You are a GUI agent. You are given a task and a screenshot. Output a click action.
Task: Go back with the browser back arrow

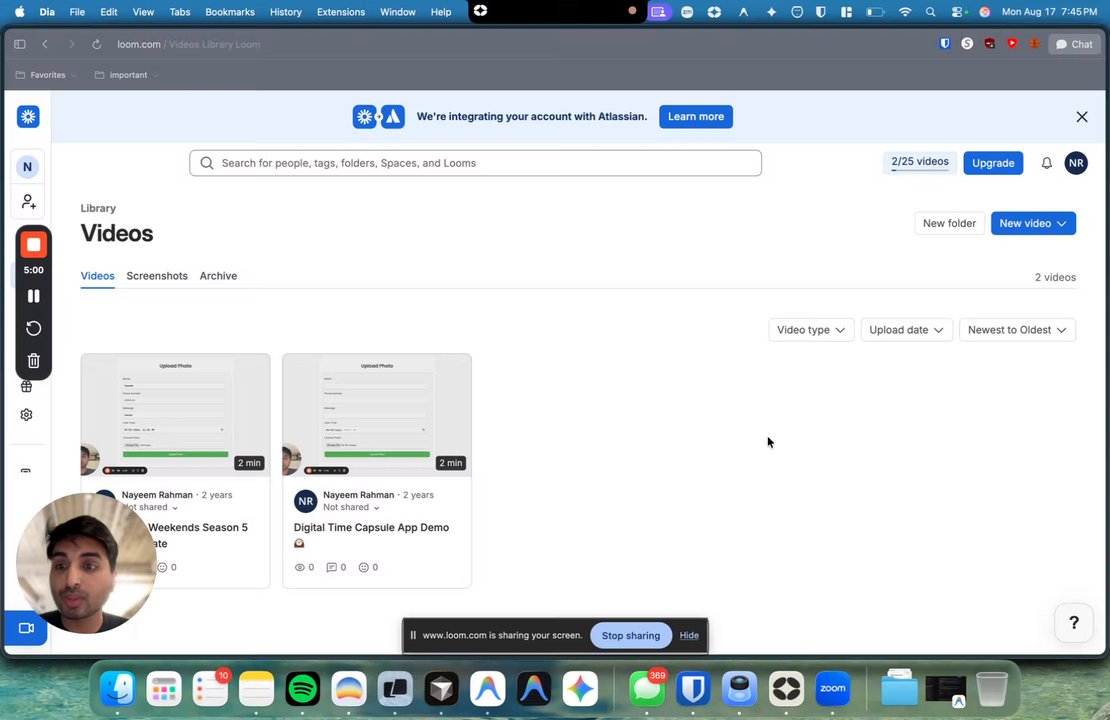[x=45, y=45]
